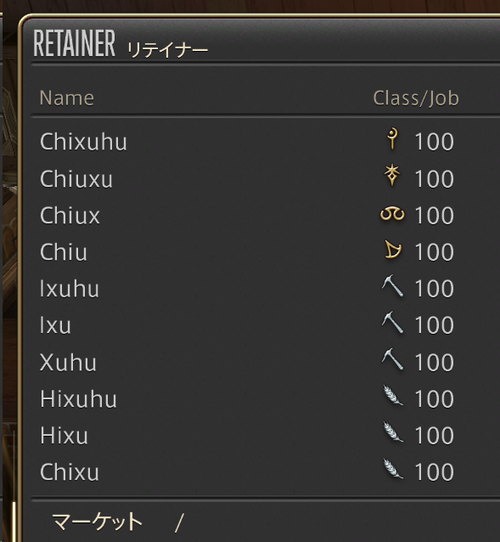Click Hixuhu's botanist leaf icon
This screenshot has width=500, height=542.
[x=393, y=395]
